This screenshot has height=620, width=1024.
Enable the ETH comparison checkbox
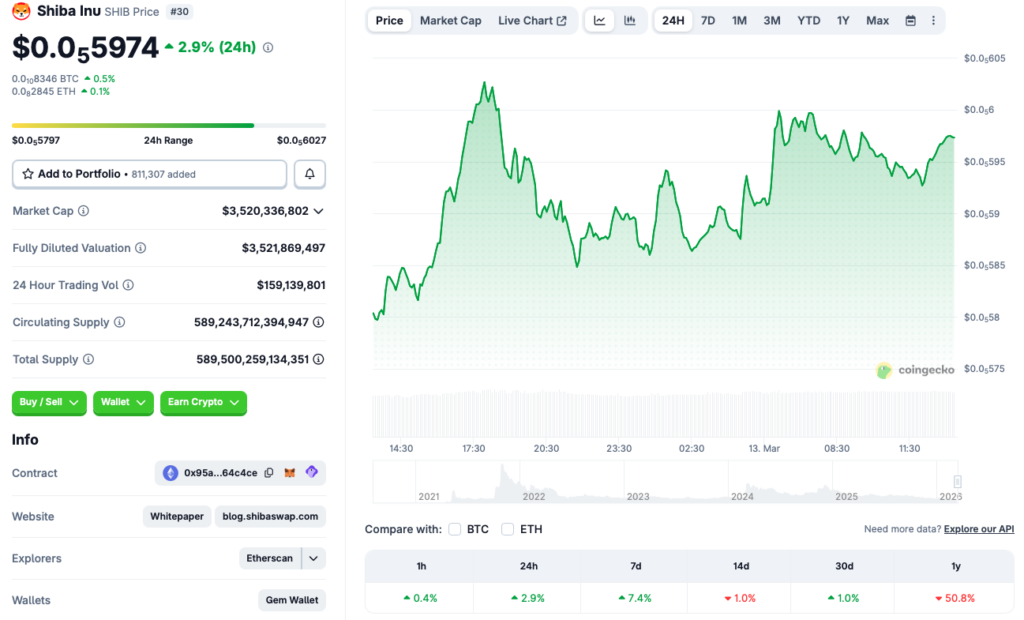507,529
